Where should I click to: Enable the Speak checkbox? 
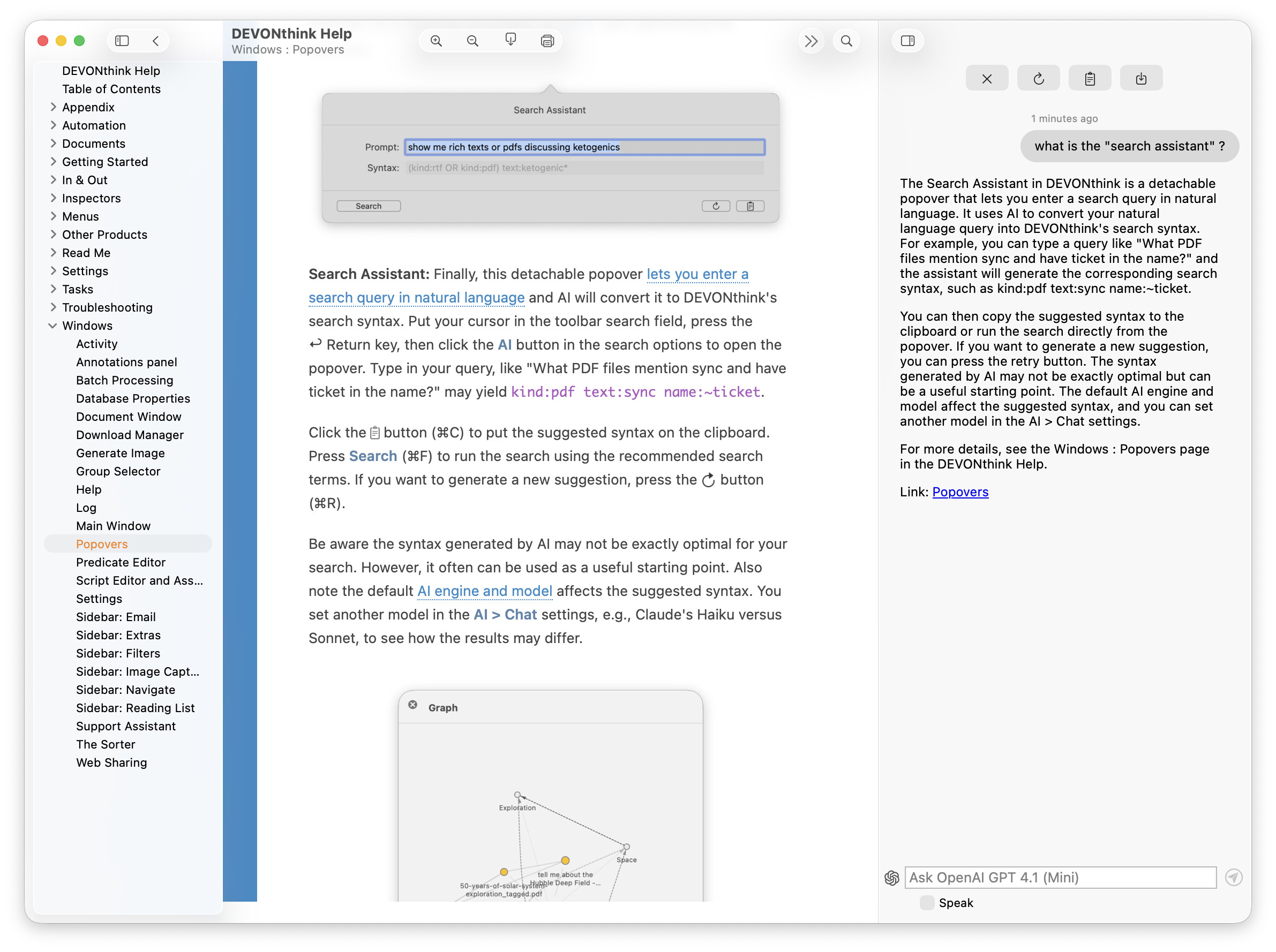(927, 902)
